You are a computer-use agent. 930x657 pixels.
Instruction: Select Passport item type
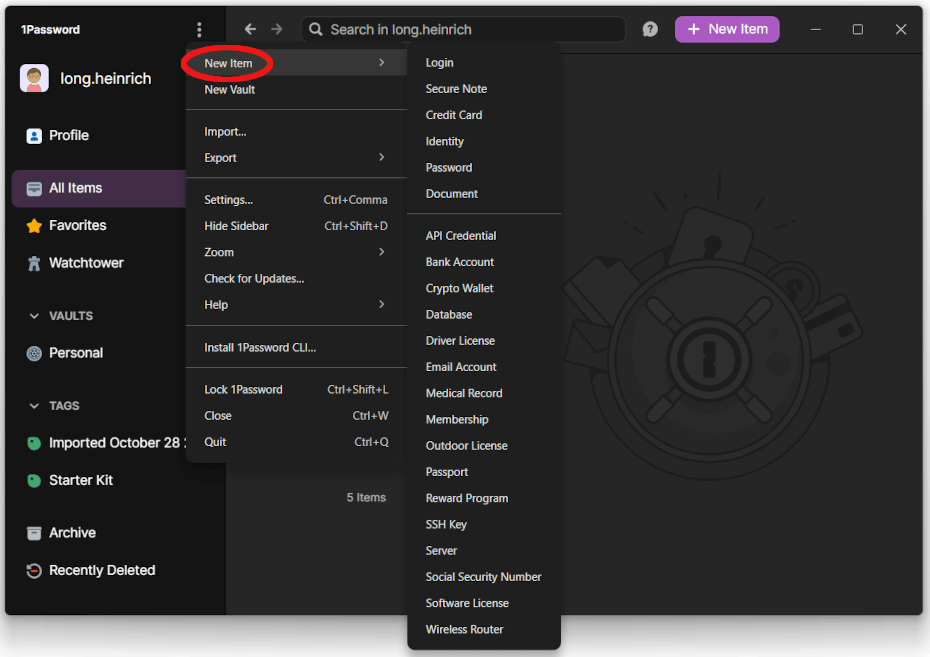pyautogui.click(x=484, y=472)
